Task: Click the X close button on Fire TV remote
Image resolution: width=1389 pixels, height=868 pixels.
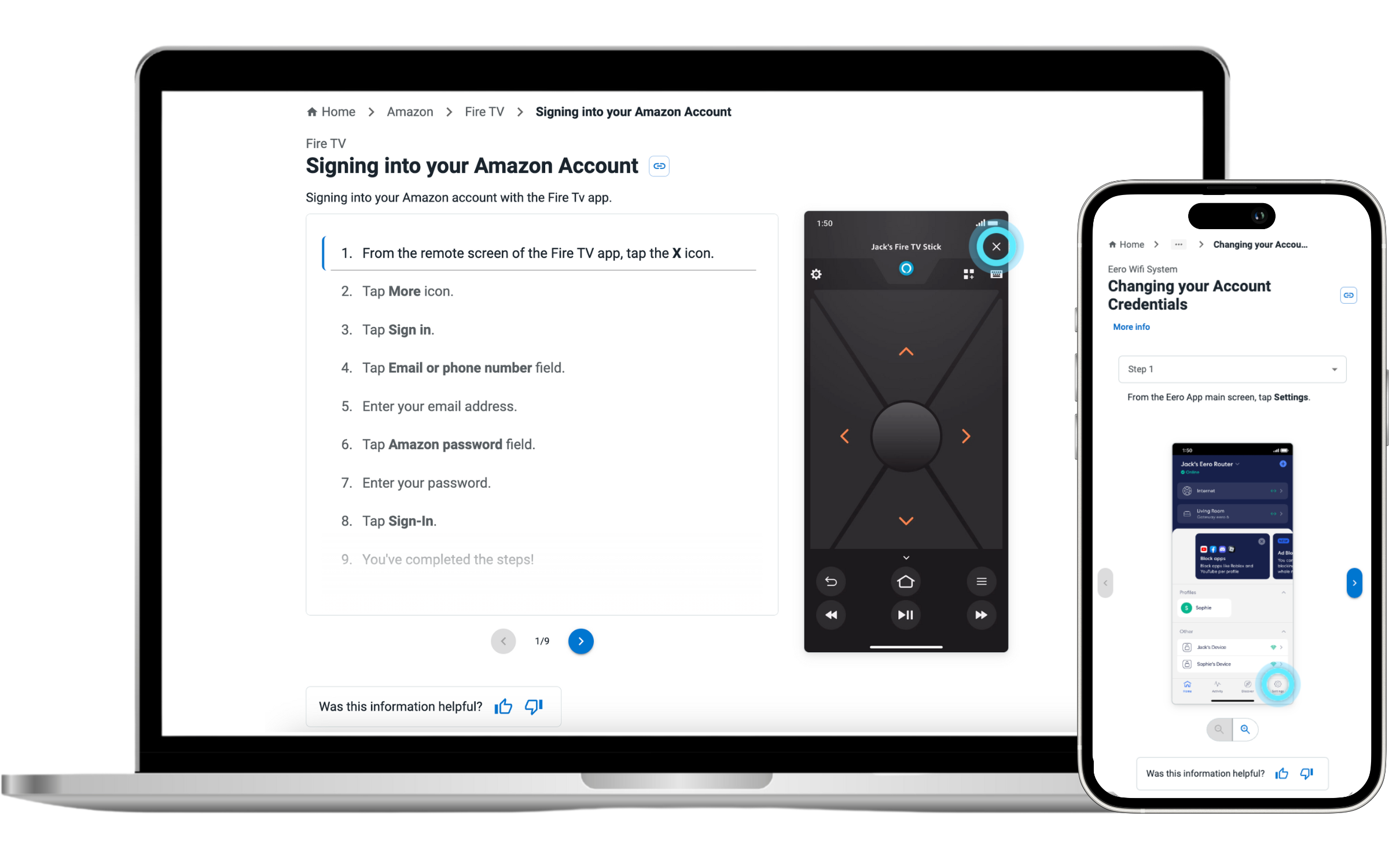Action: (995, 246)
